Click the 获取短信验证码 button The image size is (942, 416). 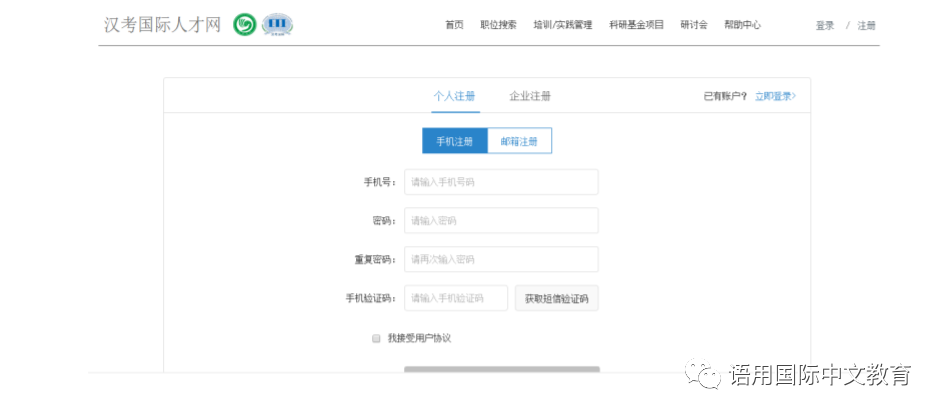556,298
